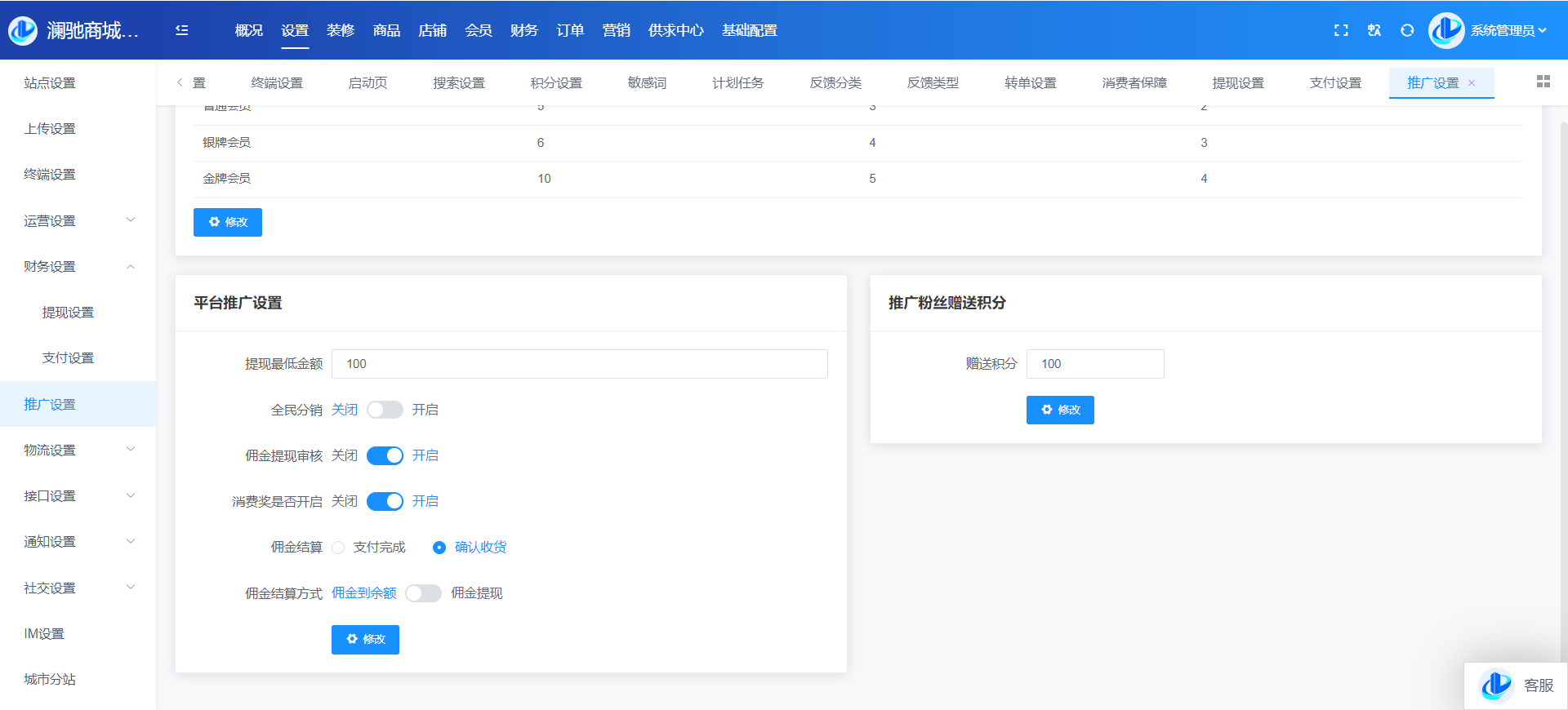Open the language translation icon
1568x710 pixels.
(x=1374, y=30)
